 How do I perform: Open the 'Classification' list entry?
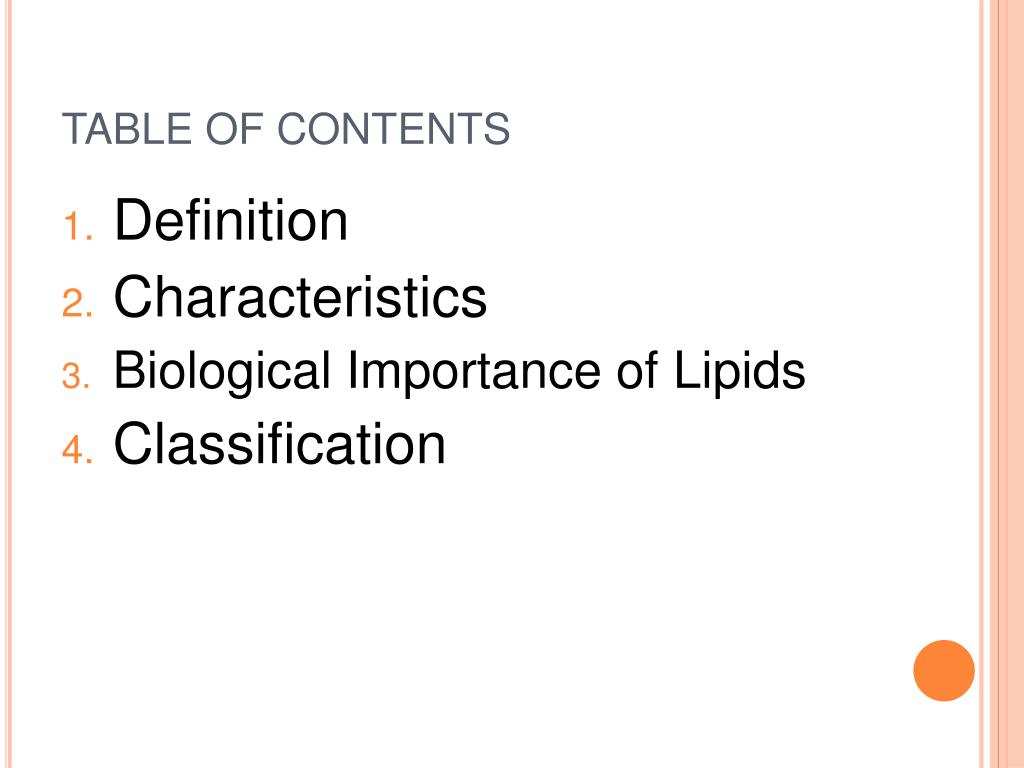click(x=280, y=443)
